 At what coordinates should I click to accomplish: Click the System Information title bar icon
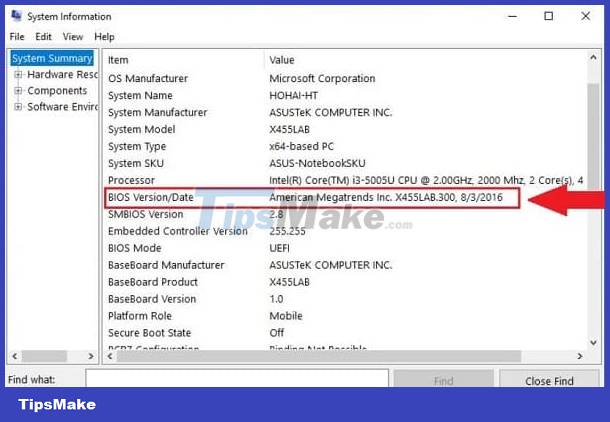coord(16,16)
